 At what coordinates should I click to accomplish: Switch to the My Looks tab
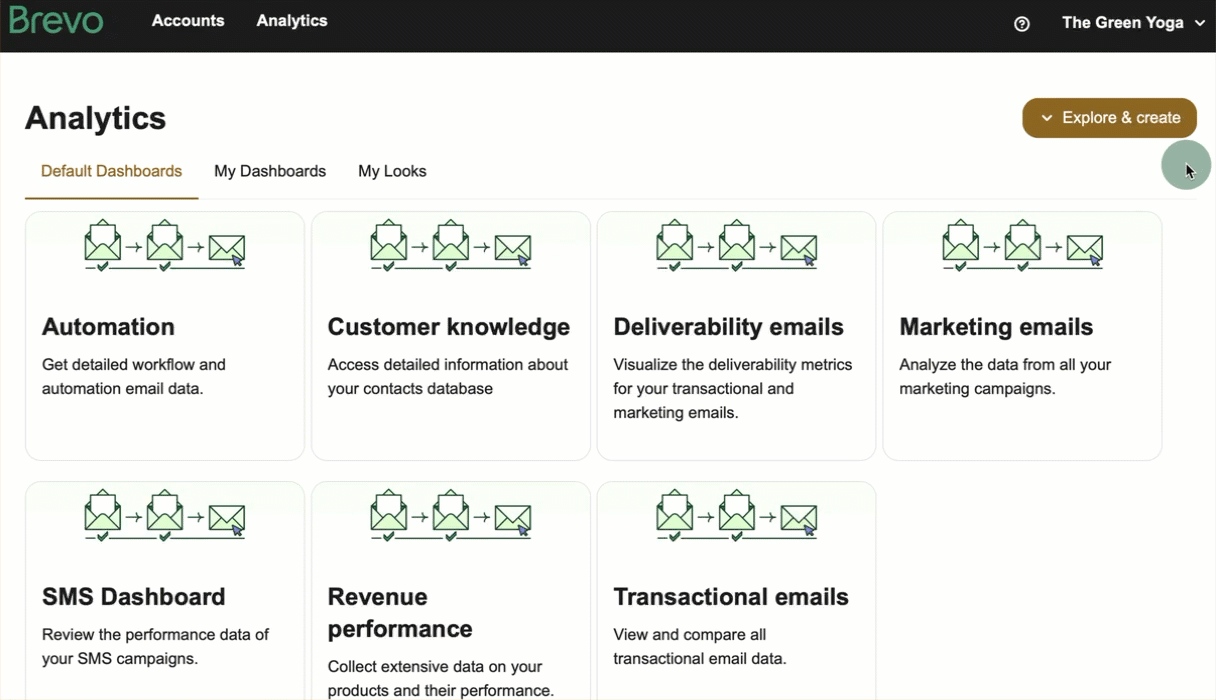click(392, 171)
